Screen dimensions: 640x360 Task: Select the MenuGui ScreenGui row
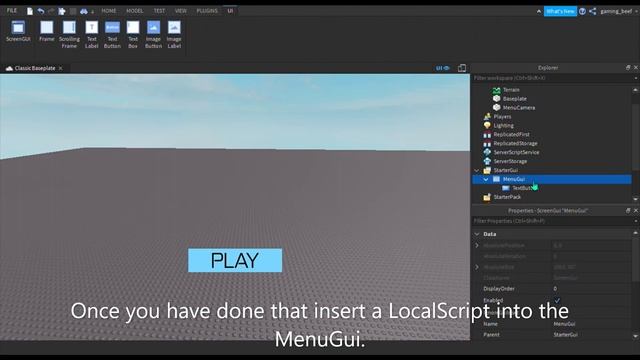pos(551,179)
